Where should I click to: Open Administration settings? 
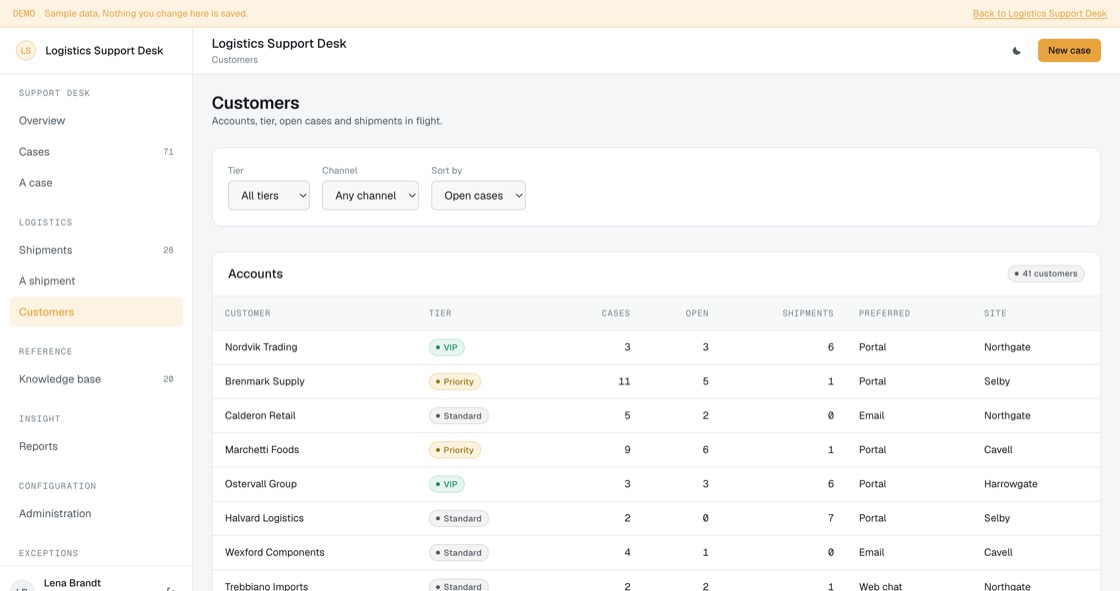tap(96, 514)
